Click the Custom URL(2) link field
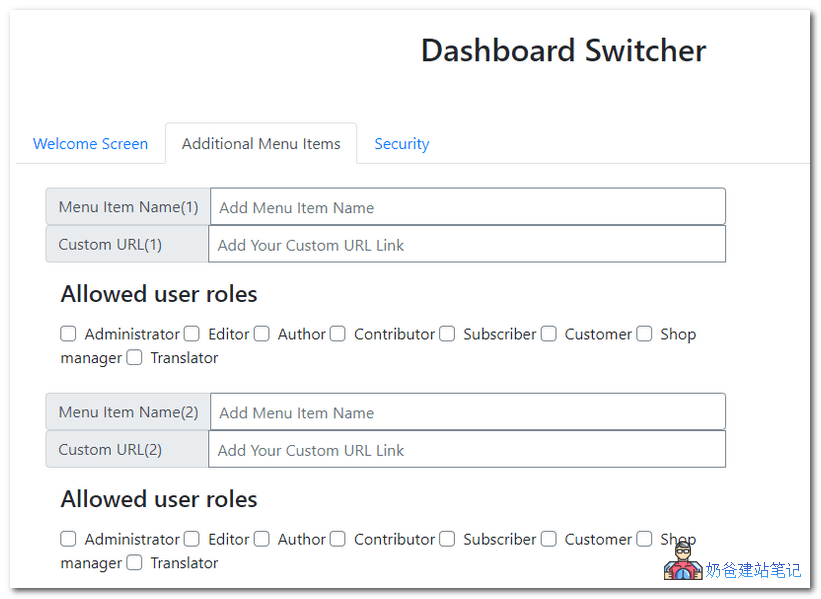 pos(466,449)
